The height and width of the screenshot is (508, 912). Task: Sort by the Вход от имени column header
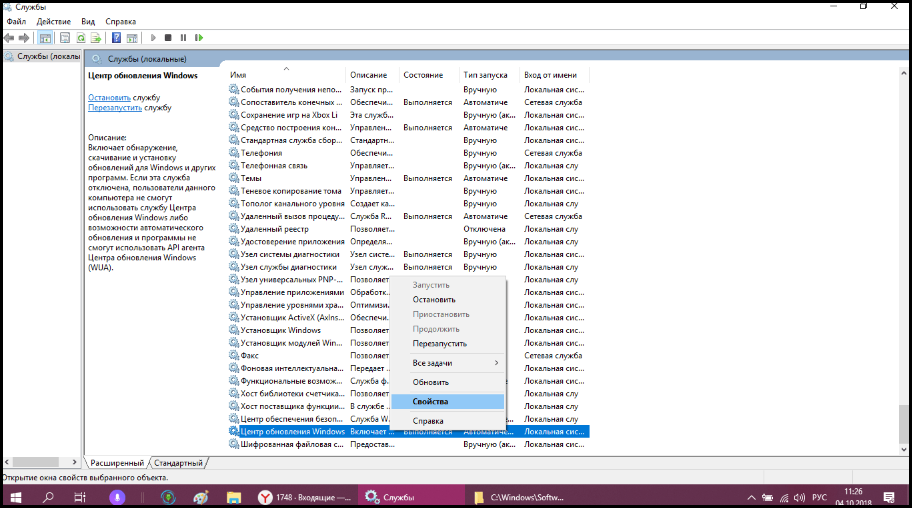point(554,75)
